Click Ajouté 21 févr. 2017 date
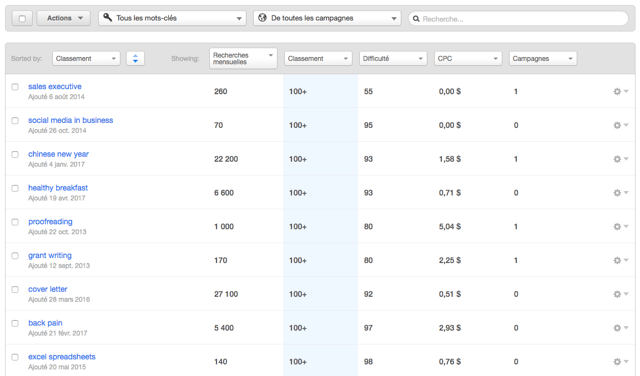 (x=58, y=334)
